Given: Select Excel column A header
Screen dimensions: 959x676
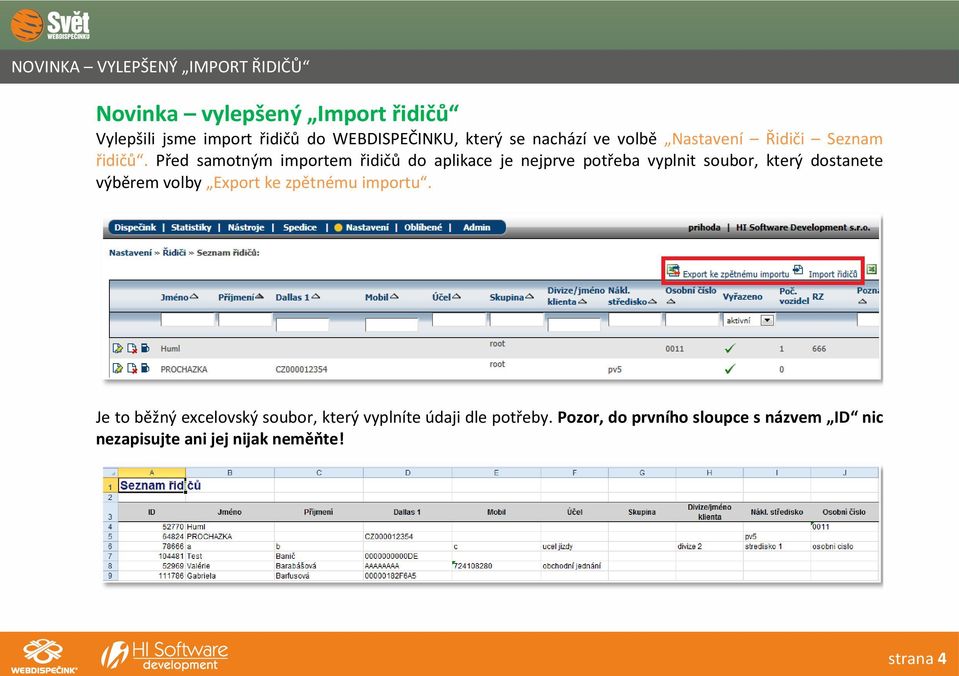Looking at the screenshot, I should point(152,473).
